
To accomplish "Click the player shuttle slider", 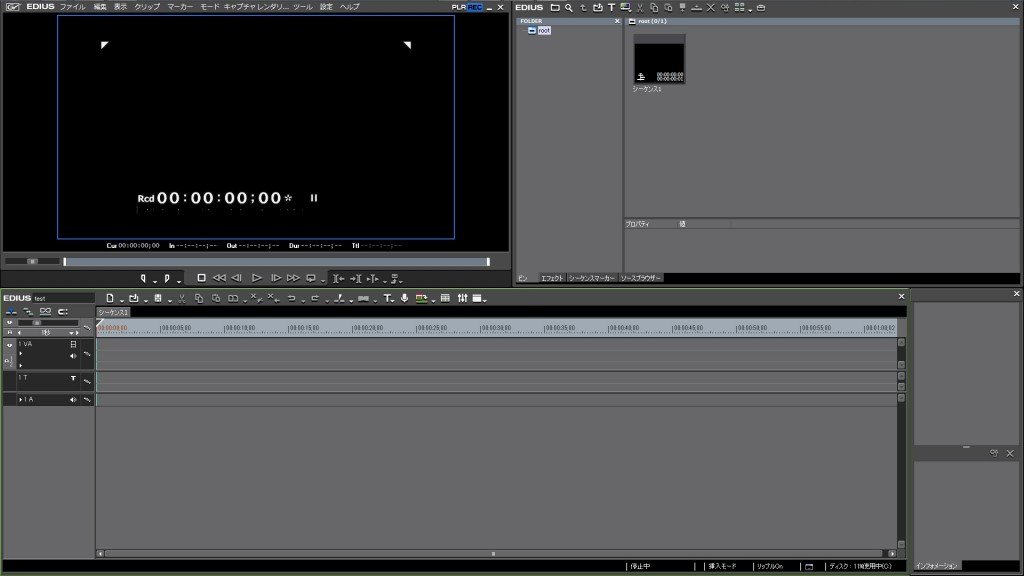I will point(32,261).
